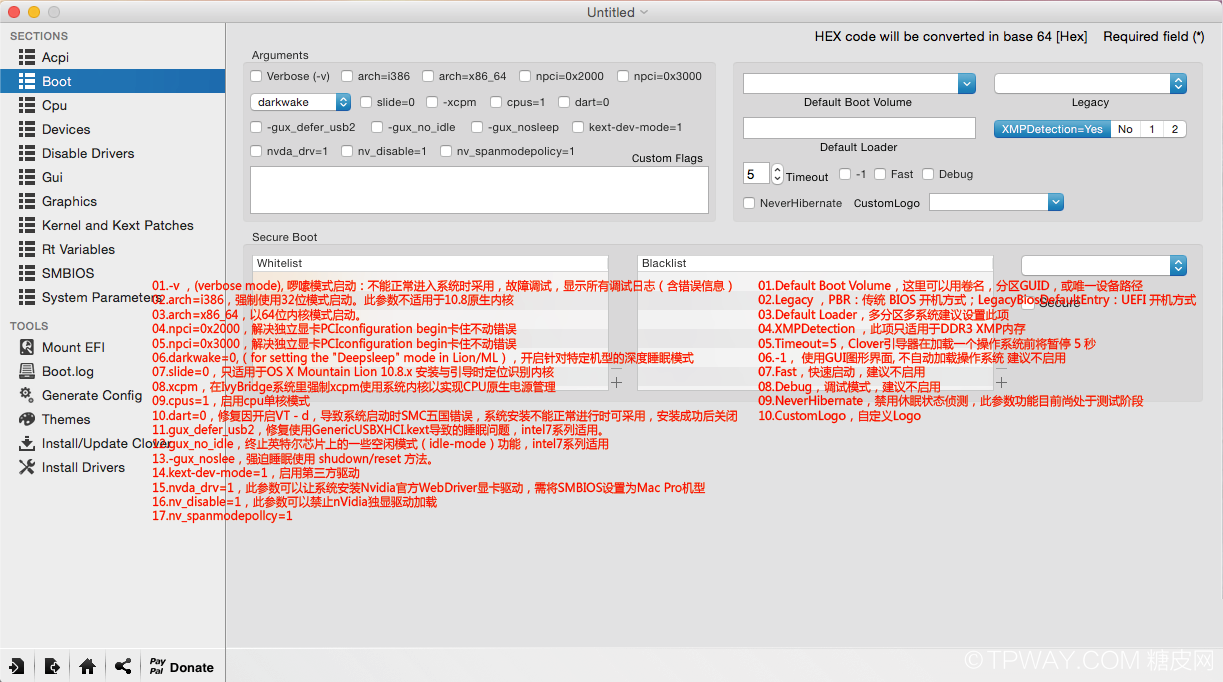The width and height of the screenshot is (1223, 682).
Task: Tick the Debug checkbox
Action: coord(928,174)
